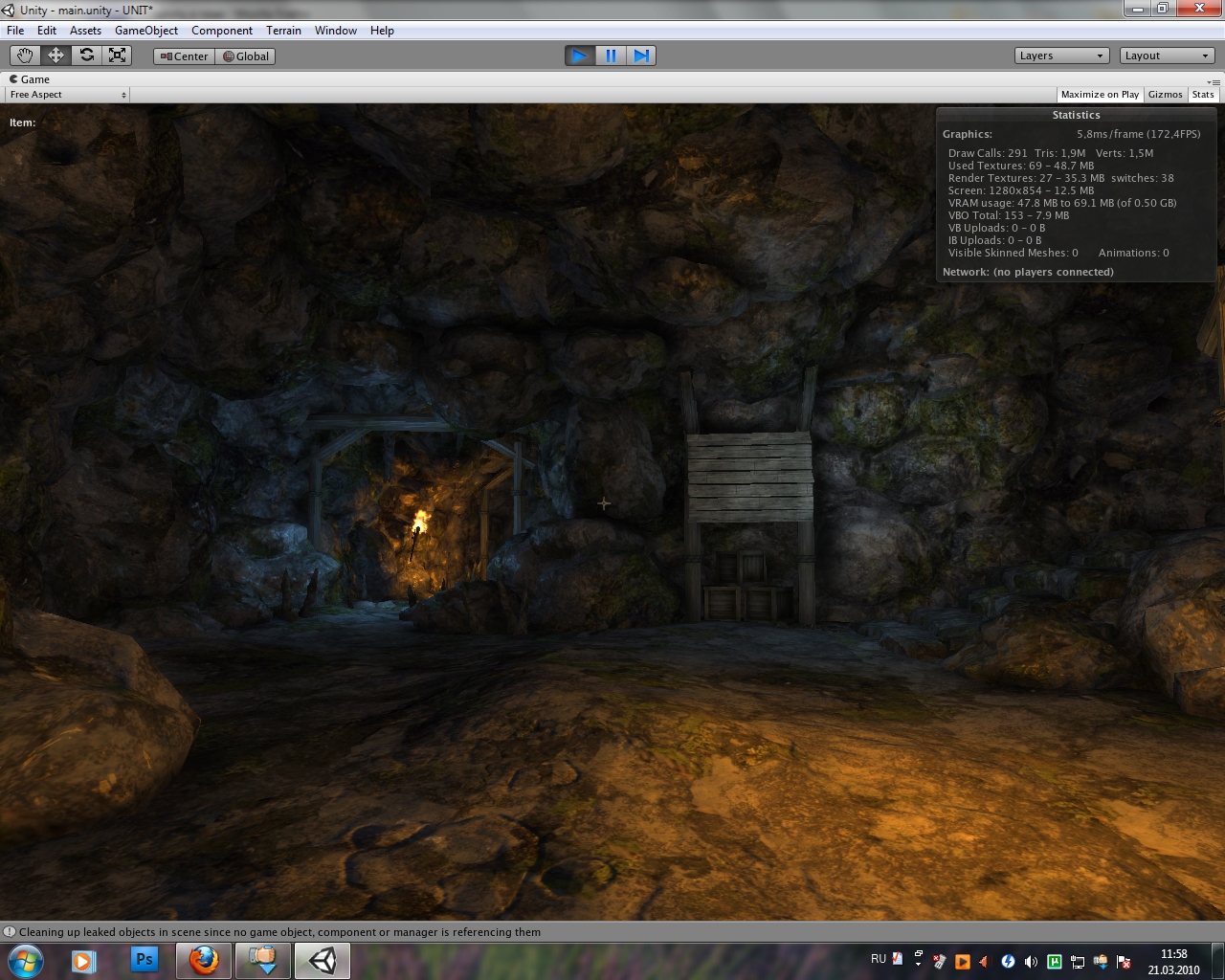Select the Rotate tool
This screenshot has width=1225, height=980.
point(87,56)
